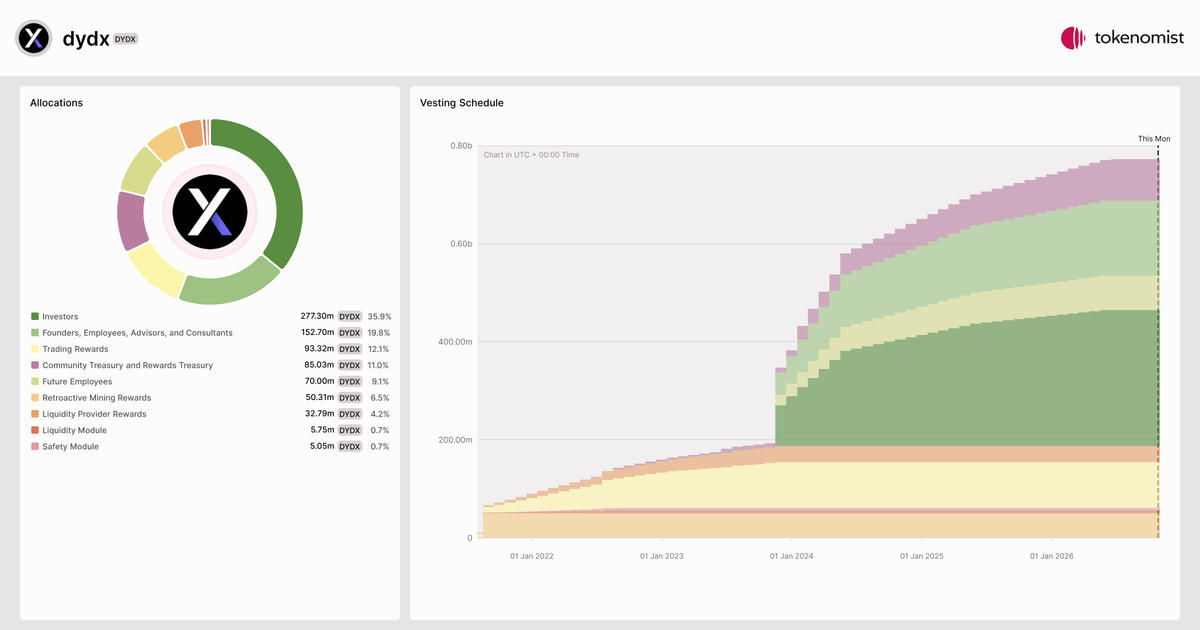Viewport: 1200px width, 630px height.
Task: Click Community Treasury and Rewards Treasury label
Action: point(127,366)
